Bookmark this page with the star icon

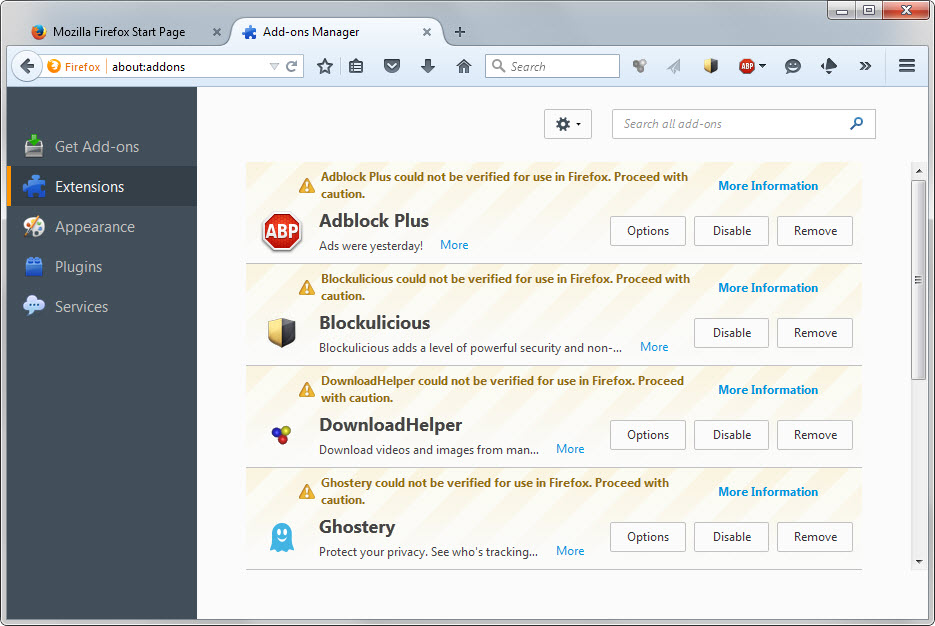tap(325, 66)
